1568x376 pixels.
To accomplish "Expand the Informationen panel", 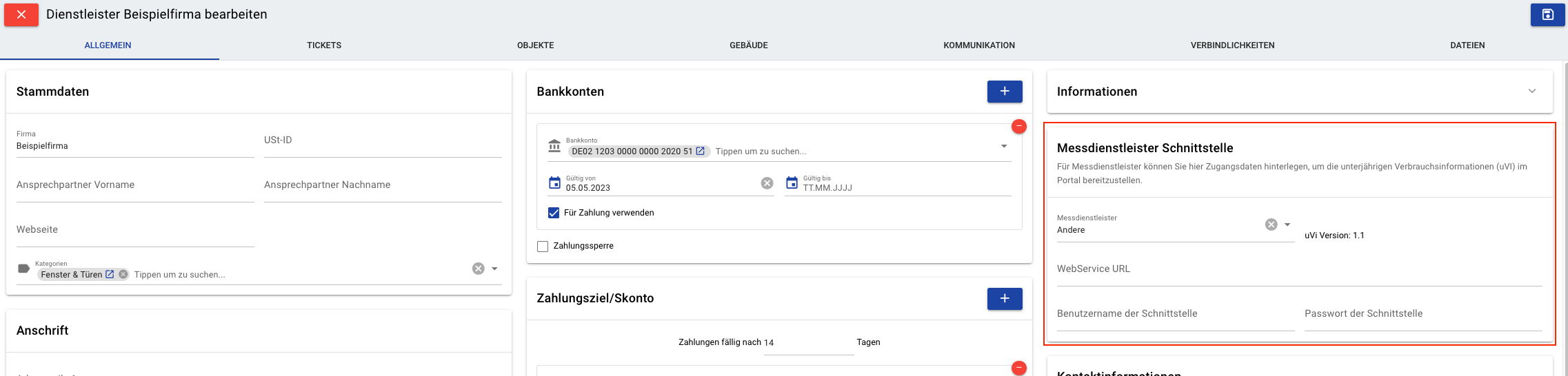I will pyautogui.click(x=1532, y=92).
